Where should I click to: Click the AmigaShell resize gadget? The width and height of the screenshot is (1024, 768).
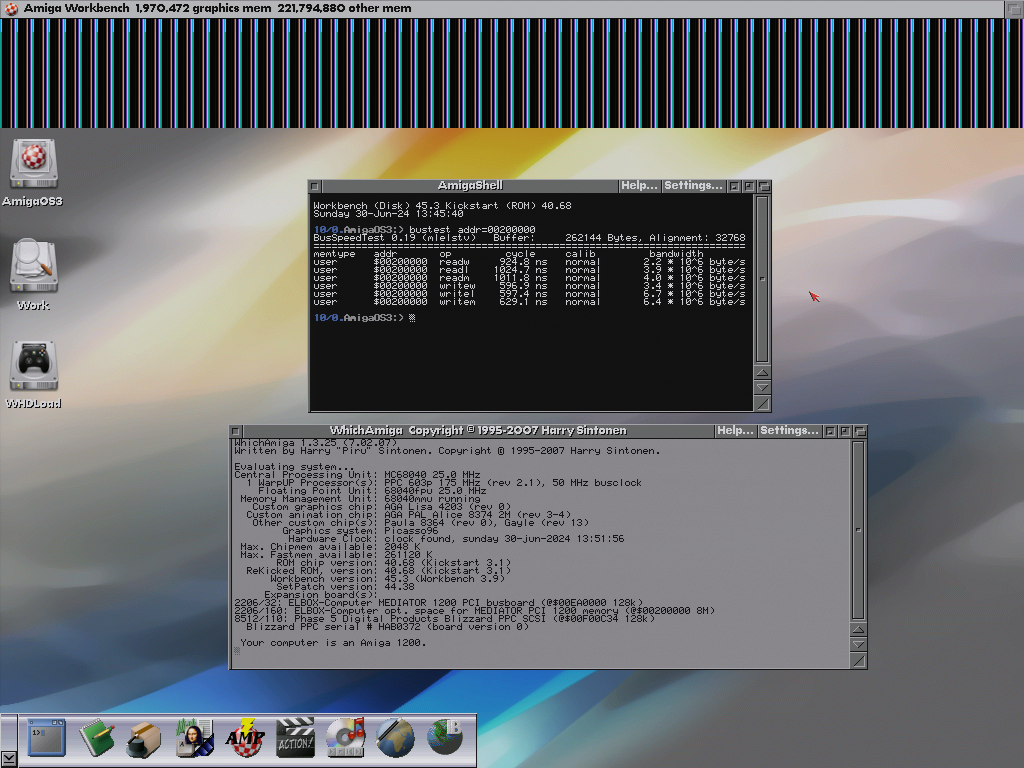click(762, 404)
